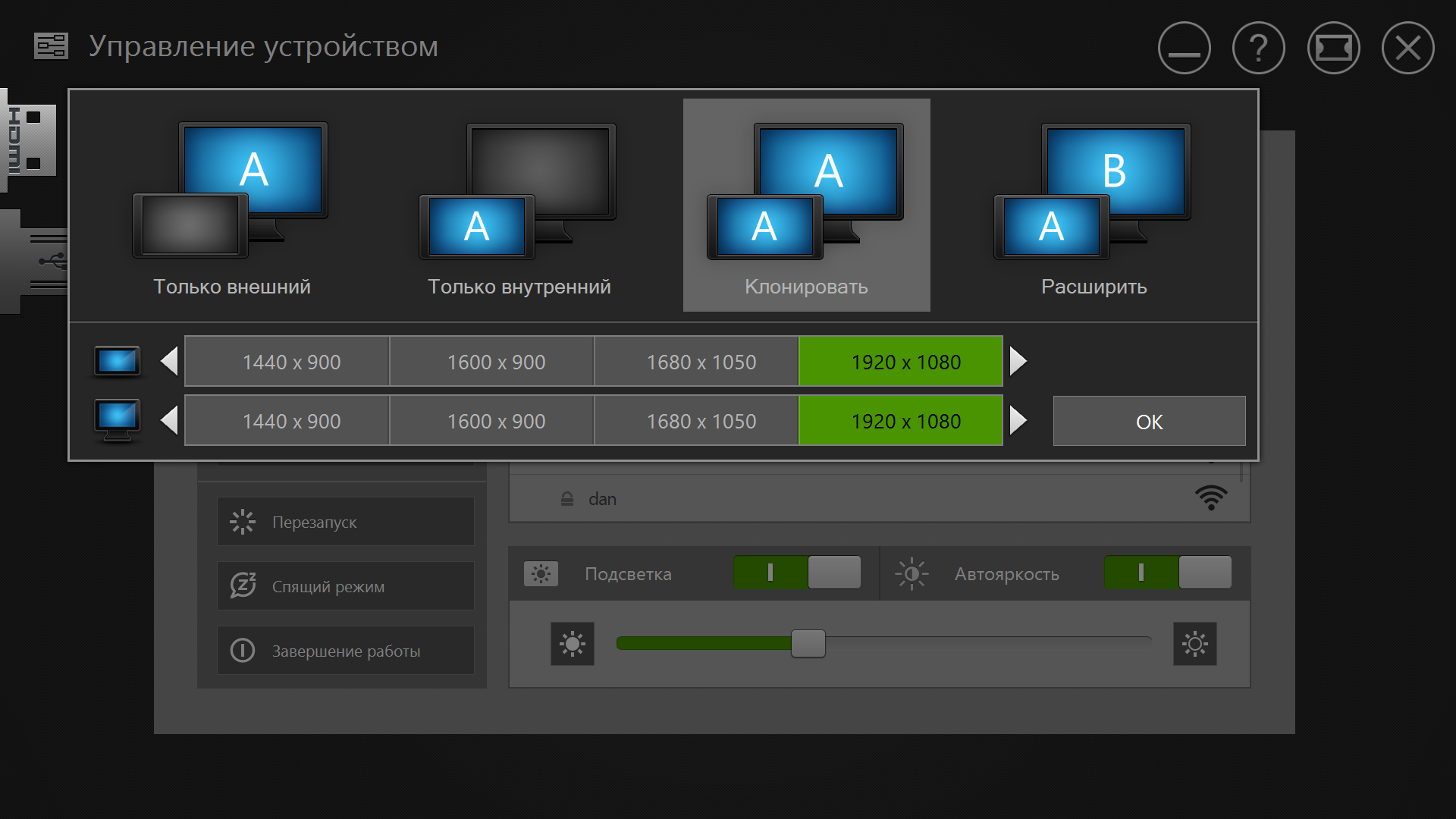Click the low brightness sun icon

coord(573,645)
